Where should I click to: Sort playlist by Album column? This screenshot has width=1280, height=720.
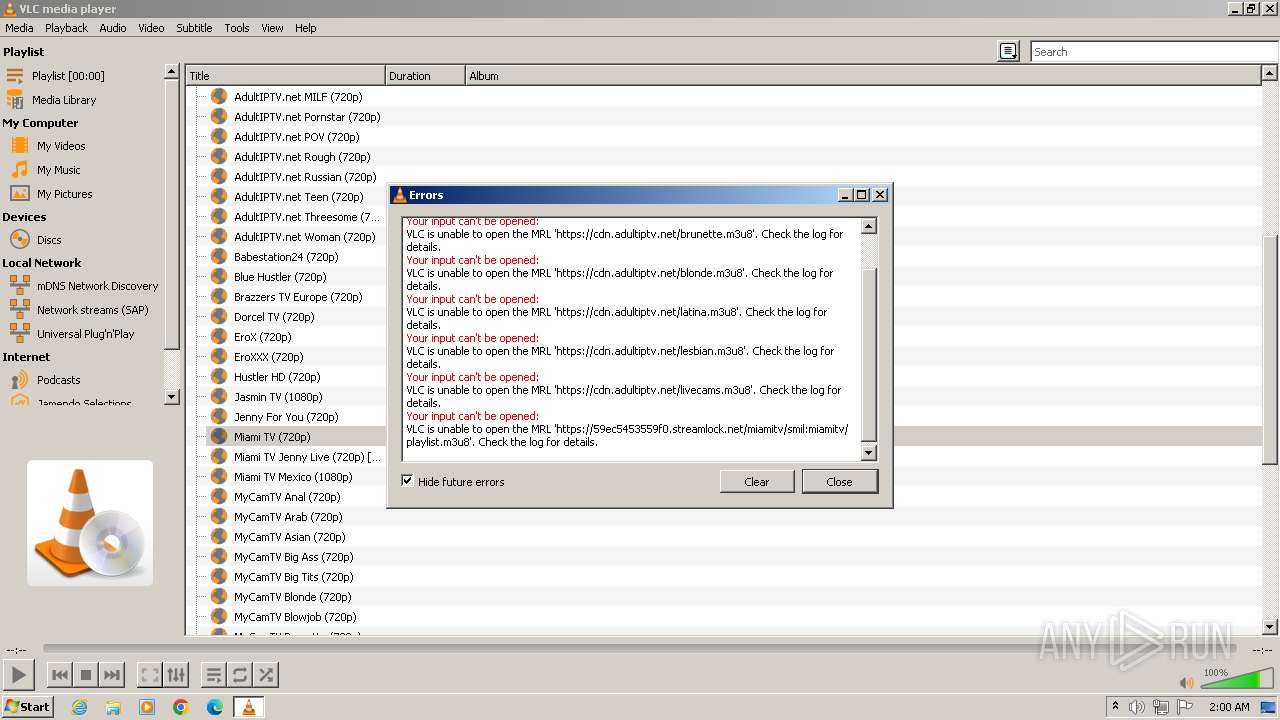(863, 75)
